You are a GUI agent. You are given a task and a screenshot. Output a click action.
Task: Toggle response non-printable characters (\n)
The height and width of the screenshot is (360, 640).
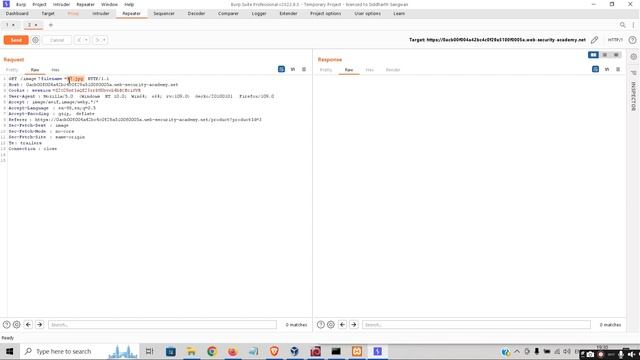pyautogui.click(x=607, y=69)
